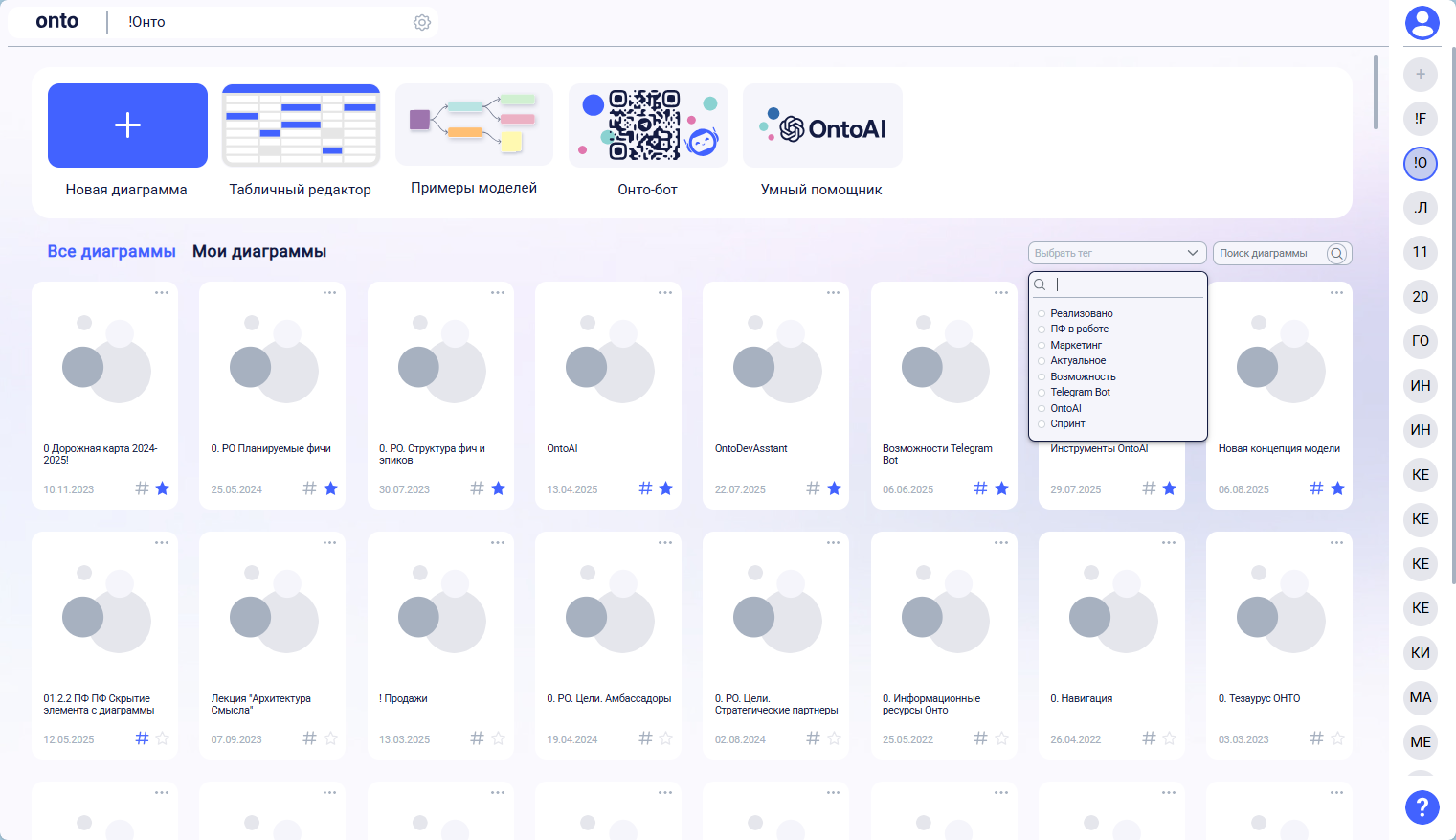
Task: Open three-dot menu on 0. Тезаурус ОНТО card
Action: pos(1336,543)
